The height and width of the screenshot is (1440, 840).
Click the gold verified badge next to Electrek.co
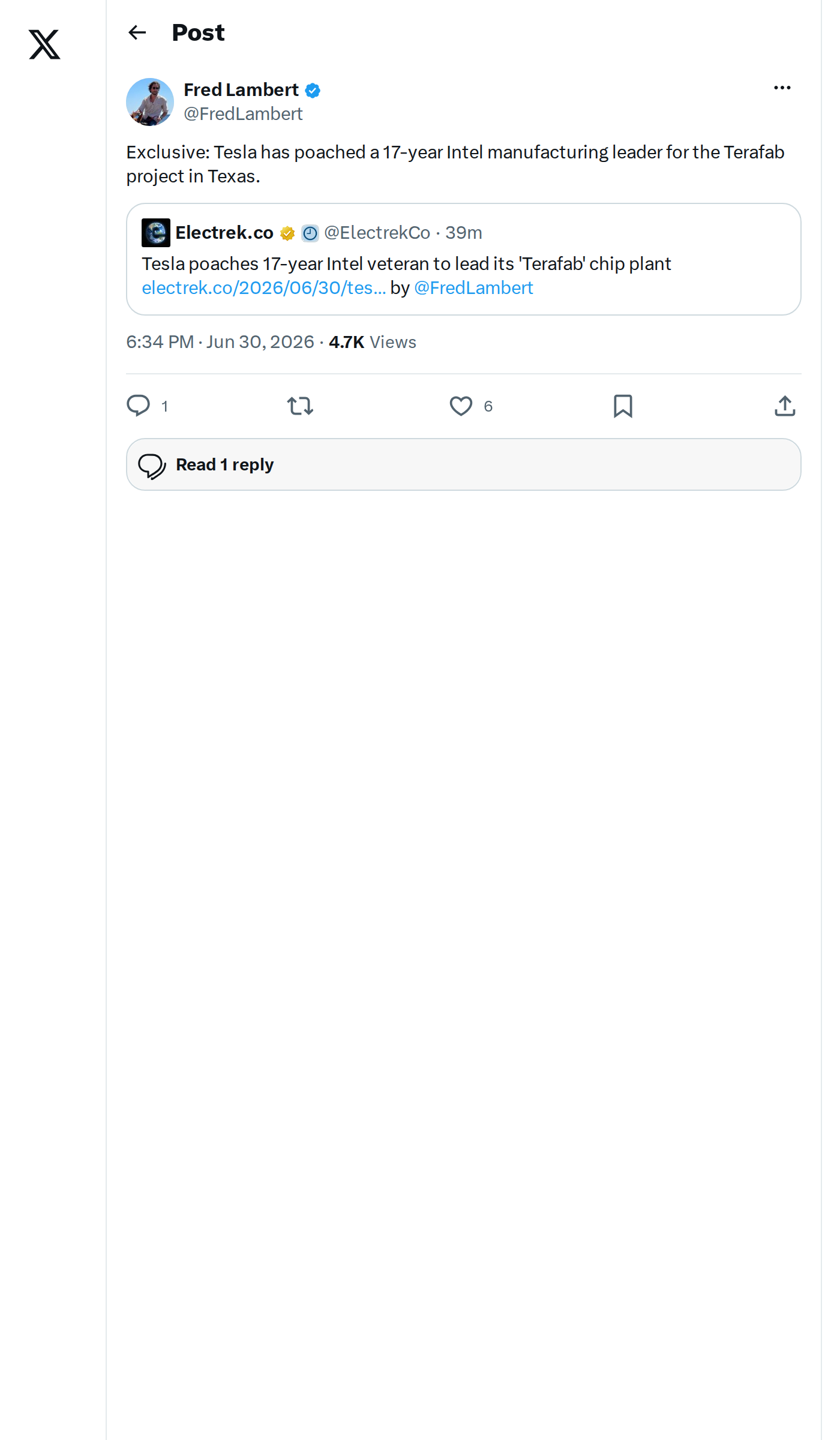(x=287, y=233)
